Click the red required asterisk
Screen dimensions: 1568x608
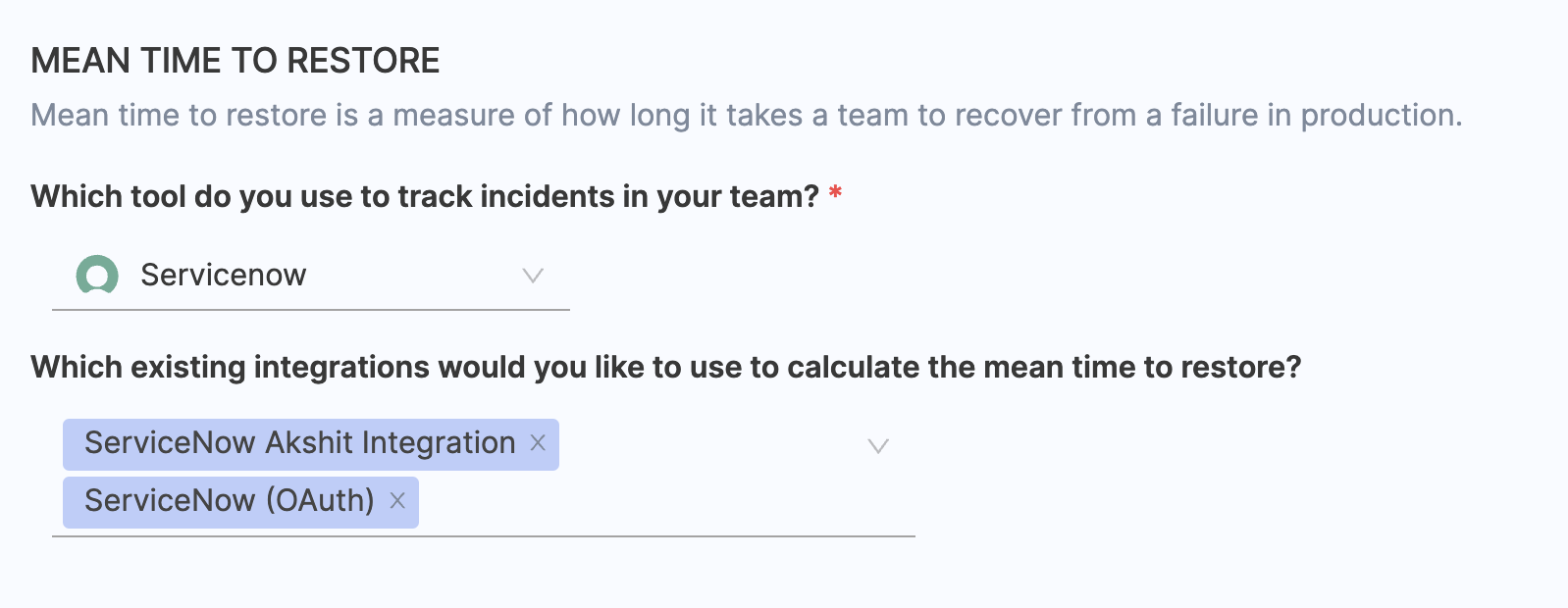coord(835,193)
